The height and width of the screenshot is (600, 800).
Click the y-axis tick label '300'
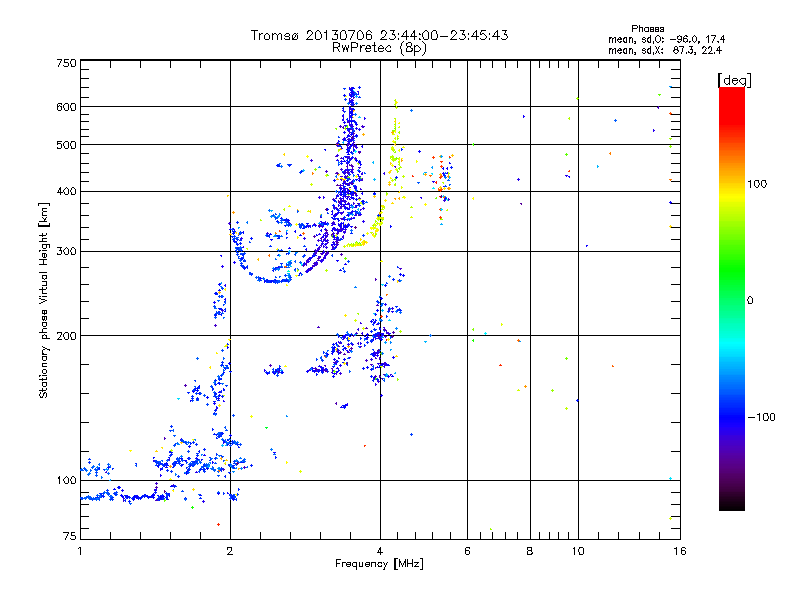pyautogui.click(x=66, y=252)
